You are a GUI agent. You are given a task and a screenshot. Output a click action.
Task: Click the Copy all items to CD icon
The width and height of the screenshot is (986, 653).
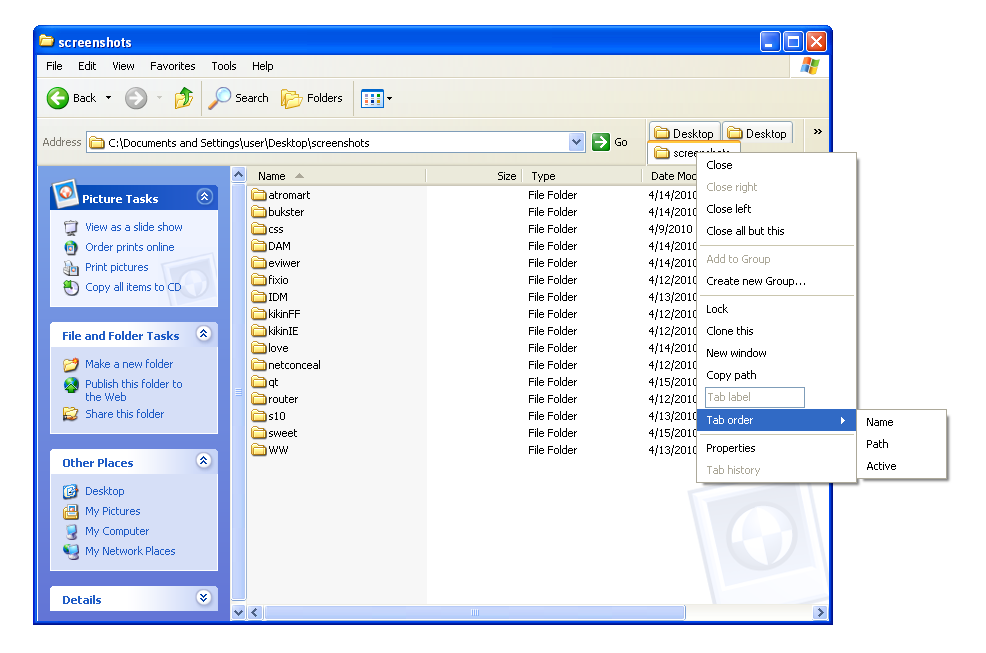pos(71,287)
